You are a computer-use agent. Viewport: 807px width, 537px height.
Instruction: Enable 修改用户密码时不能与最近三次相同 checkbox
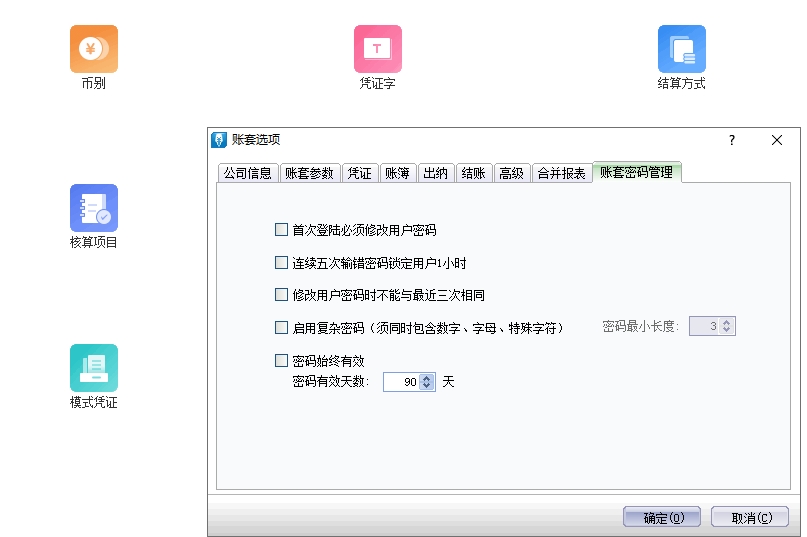[x=281, y=295]
